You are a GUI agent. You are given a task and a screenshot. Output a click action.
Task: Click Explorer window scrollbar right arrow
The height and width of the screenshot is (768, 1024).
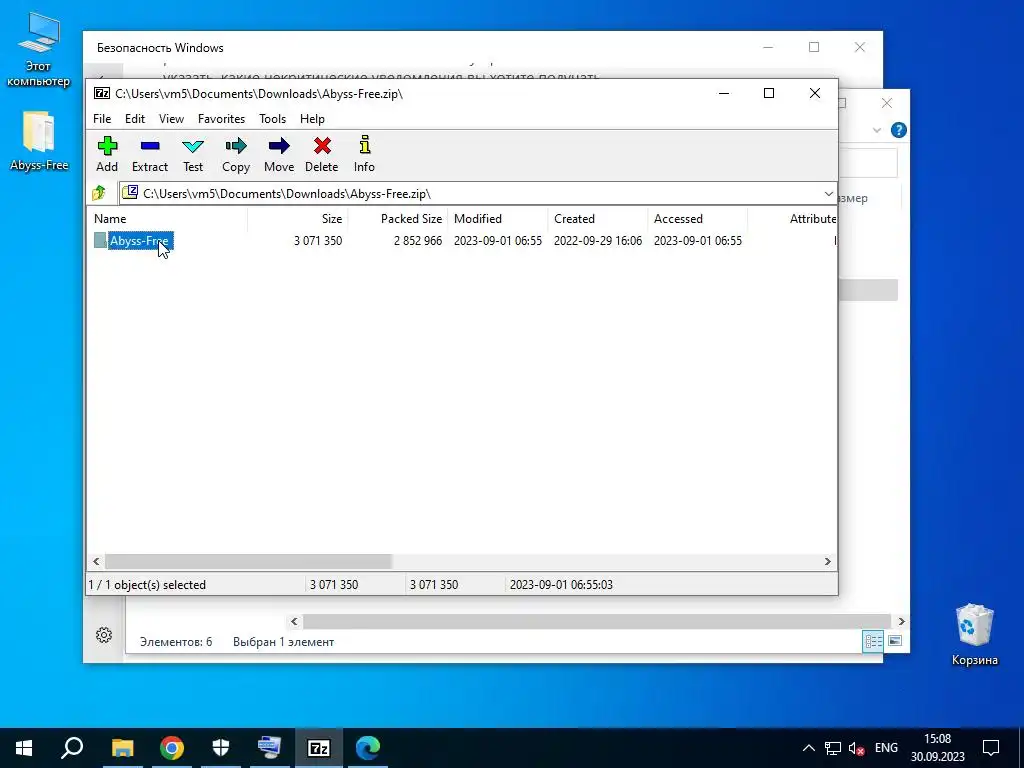(x=901, y=622)
